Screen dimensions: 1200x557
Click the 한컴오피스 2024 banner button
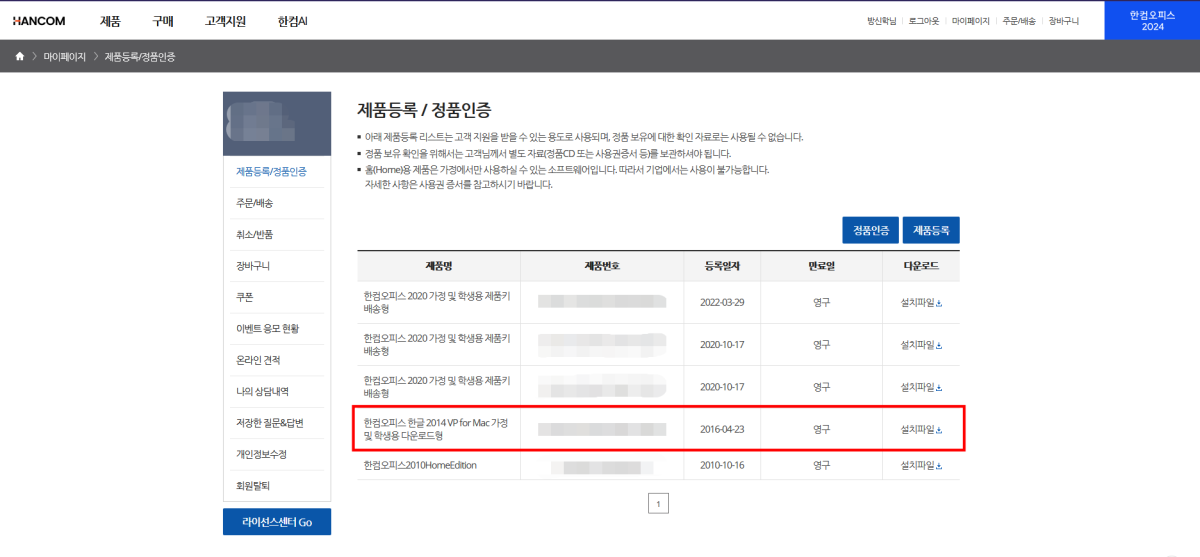1152,20
